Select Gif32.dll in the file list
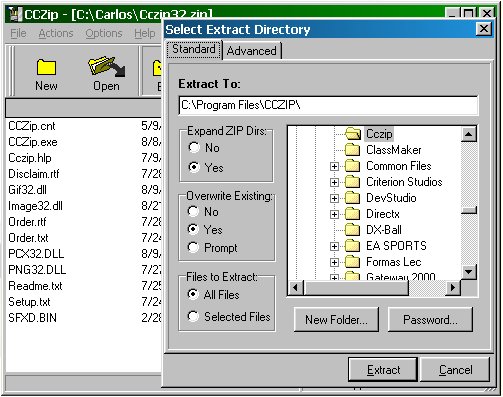 (27, 190)
